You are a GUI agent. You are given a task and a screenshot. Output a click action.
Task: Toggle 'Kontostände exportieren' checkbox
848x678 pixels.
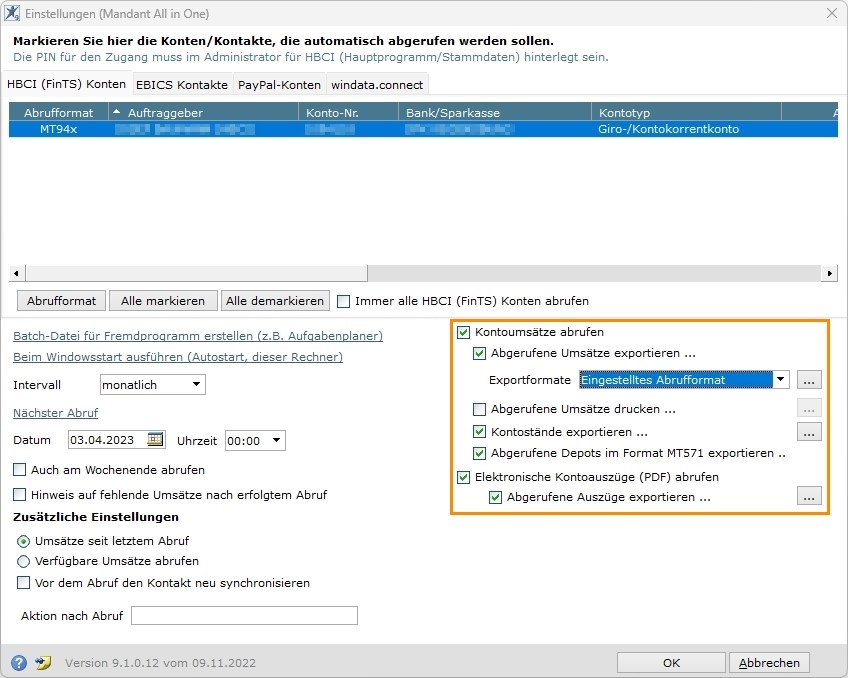(479, 431)
